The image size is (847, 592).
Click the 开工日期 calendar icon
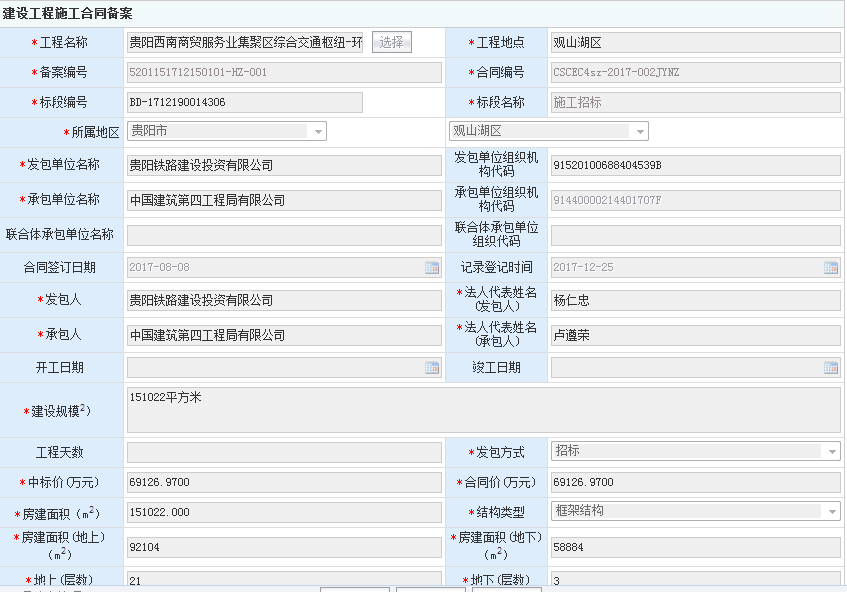coord(432,368)
